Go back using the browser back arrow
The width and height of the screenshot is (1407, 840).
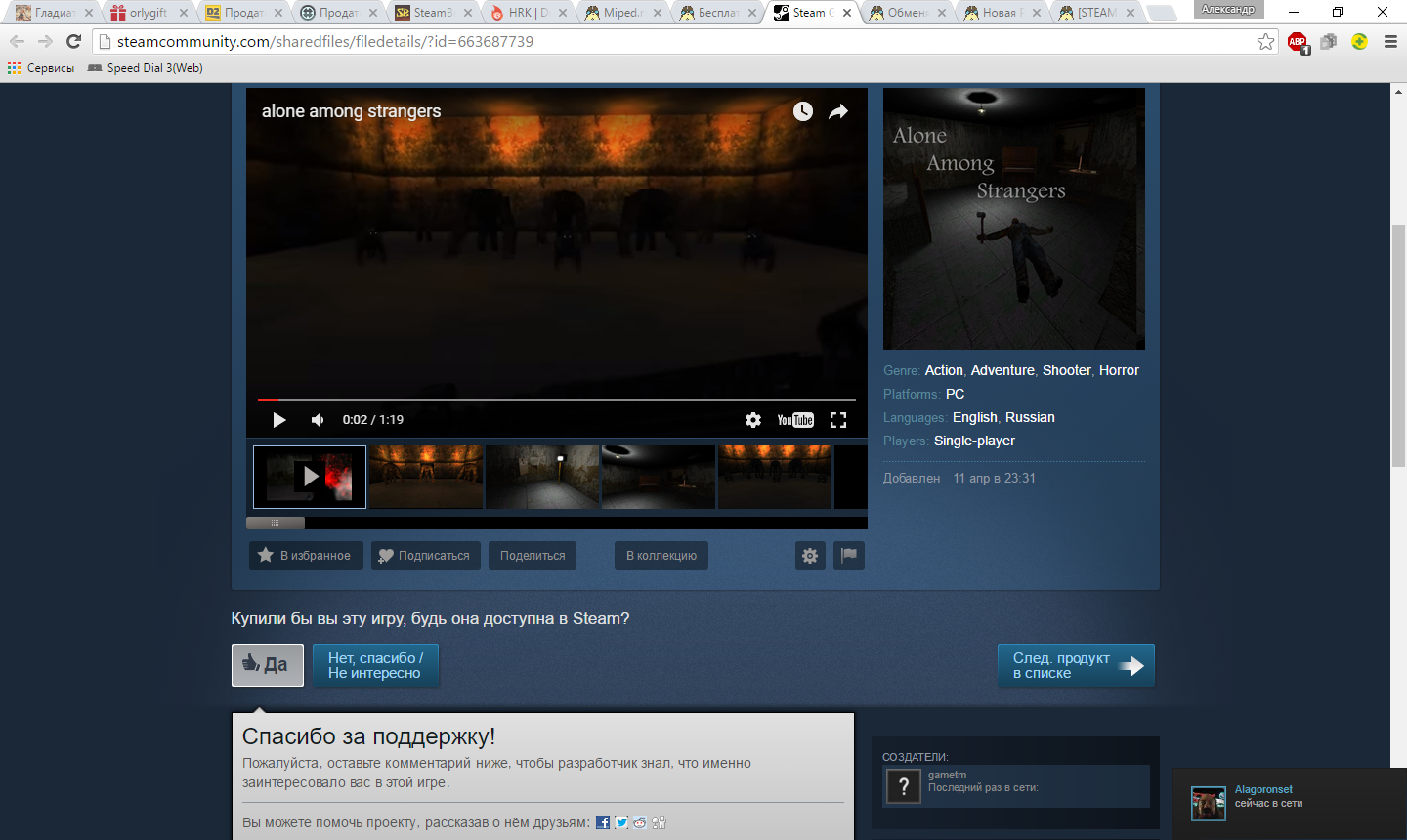18,41
